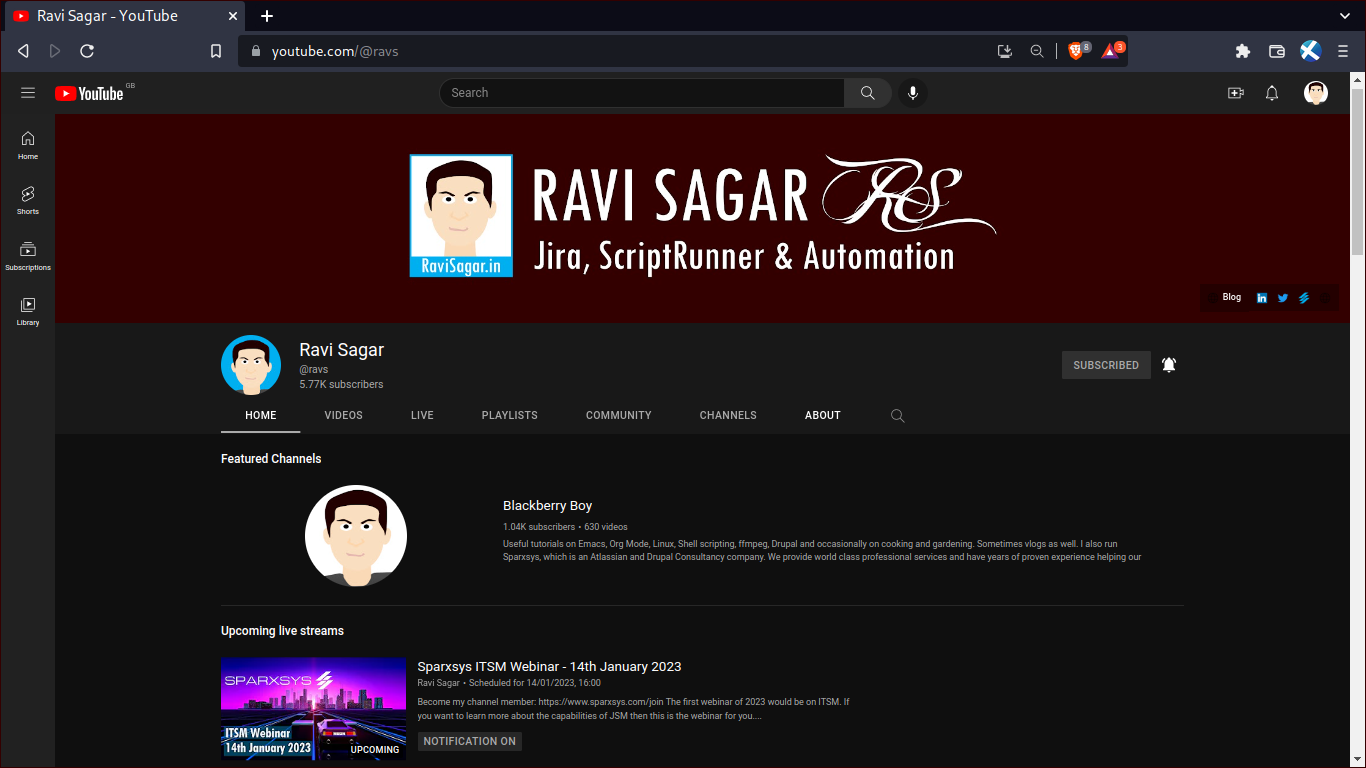This screenshot has height=768, width=1366.
Task: Open the Blog link on the banner
Action: pos(1232,297)
